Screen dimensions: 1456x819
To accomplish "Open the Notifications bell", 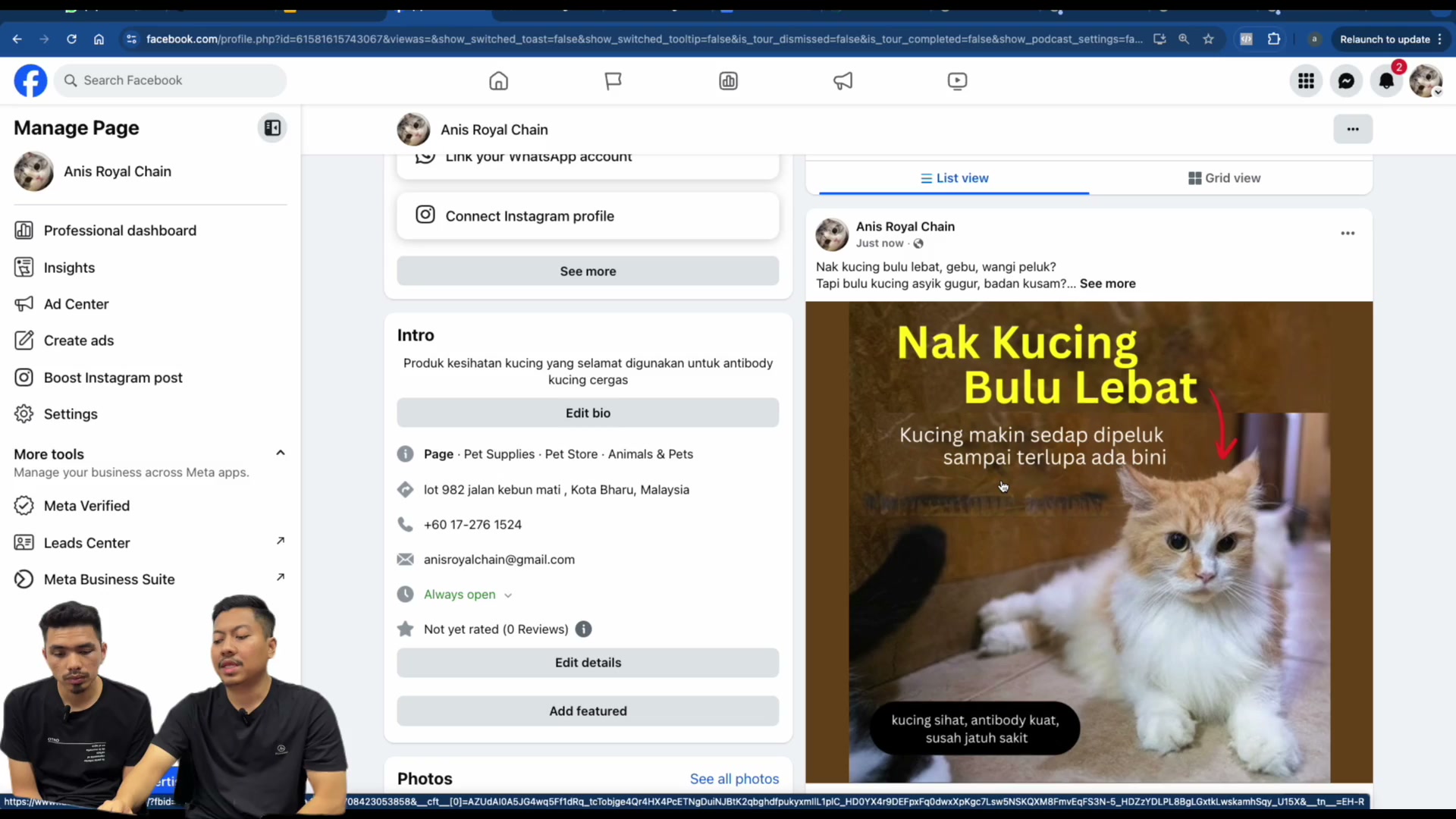I will [x=1386, y=80].
